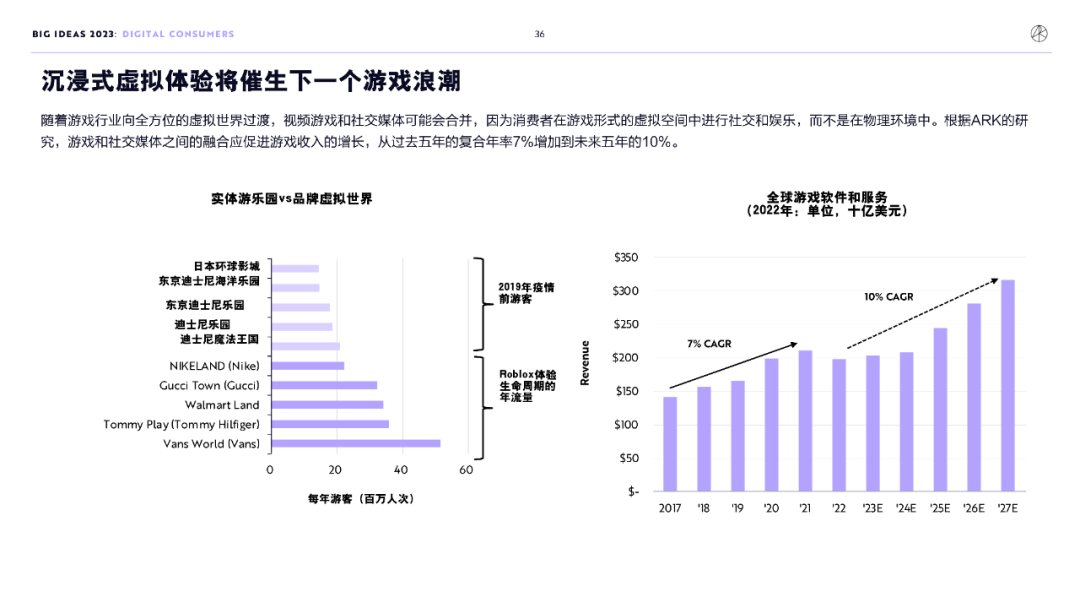Click the 'Roblox体验生命周期的年流量' bracket label
Image resolution: width=1080 pixels, height=608 pixels.
coord(528,386)
